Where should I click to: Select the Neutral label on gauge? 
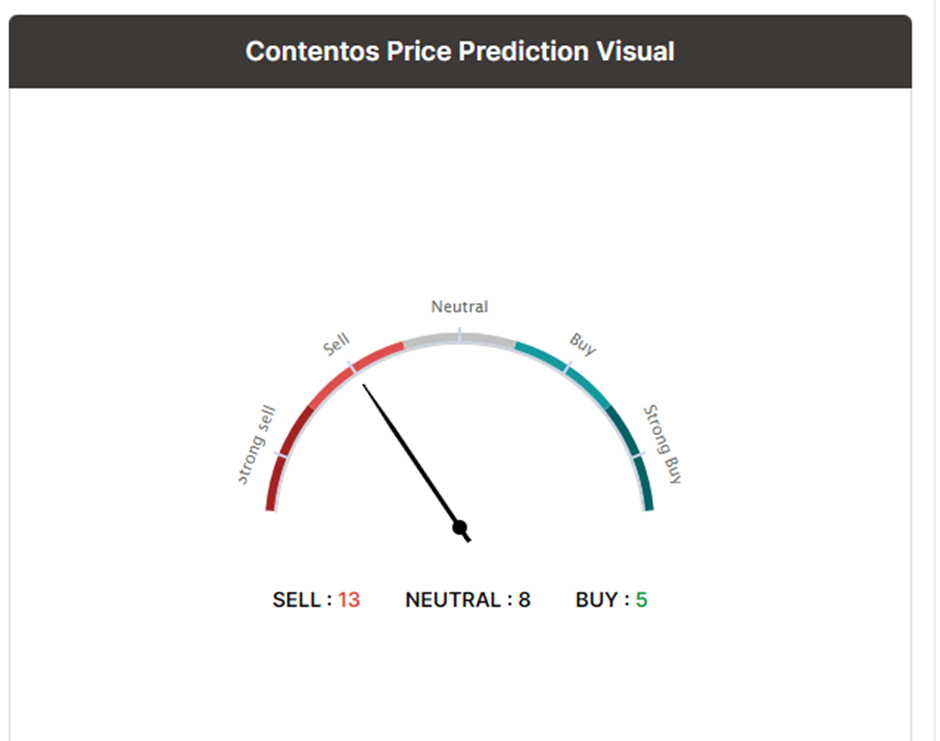pyautogui.click(x=460, y=307)
